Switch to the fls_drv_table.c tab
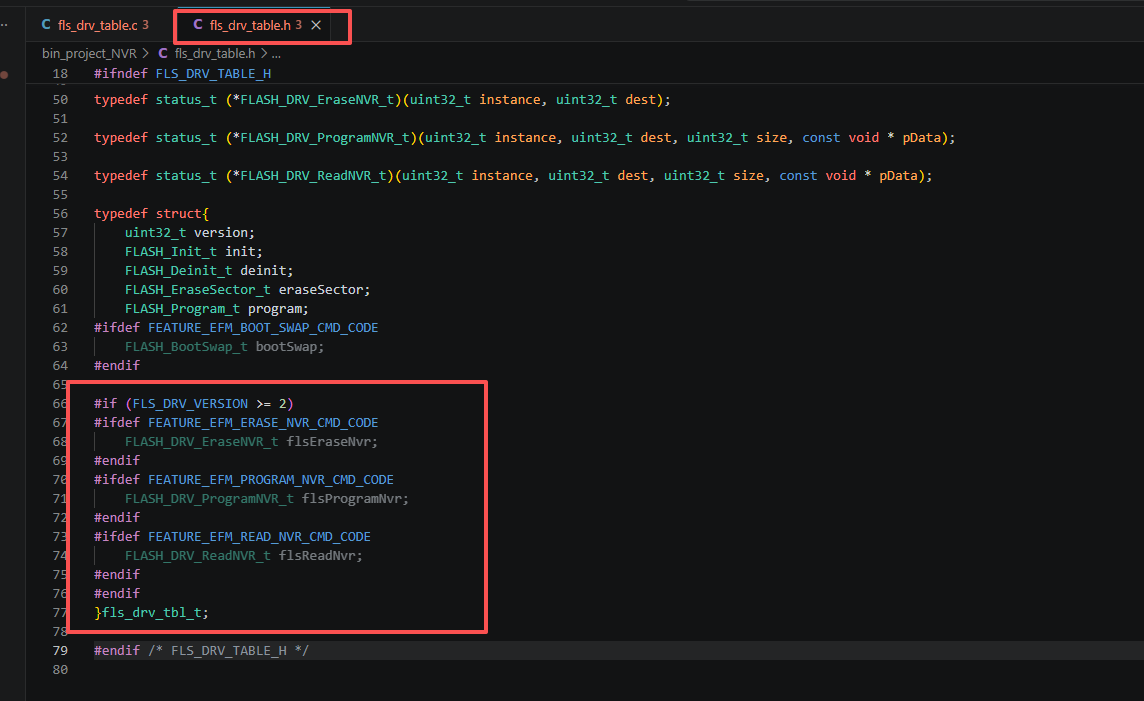Image resolution: width=1144 pixels, height=701 pixels. (x=96, y=26)
